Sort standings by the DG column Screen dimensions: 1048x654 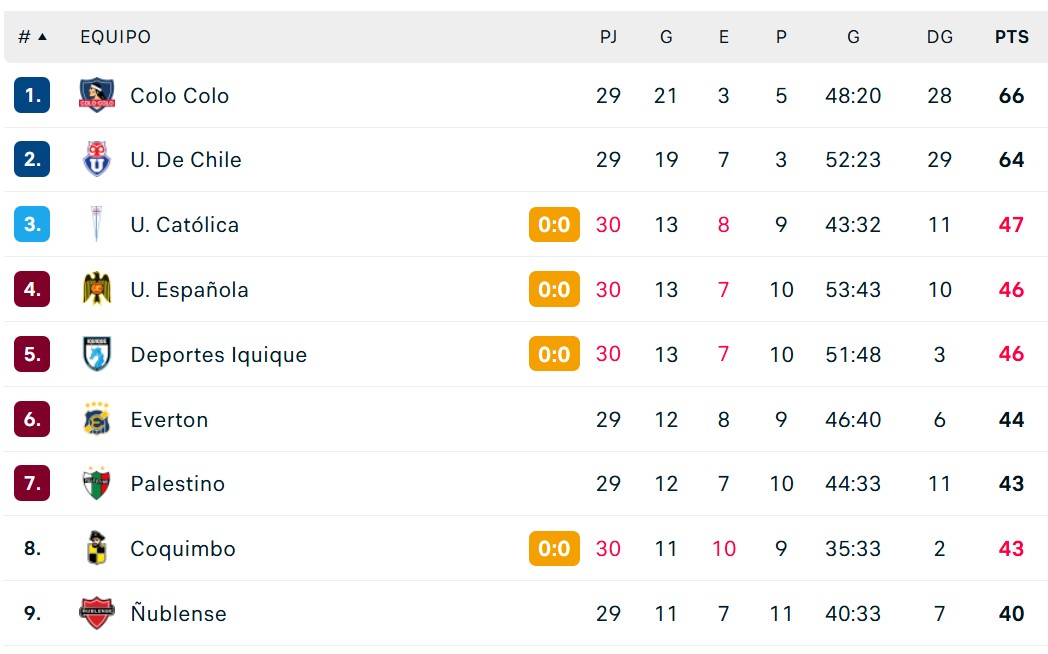[940, 37]
